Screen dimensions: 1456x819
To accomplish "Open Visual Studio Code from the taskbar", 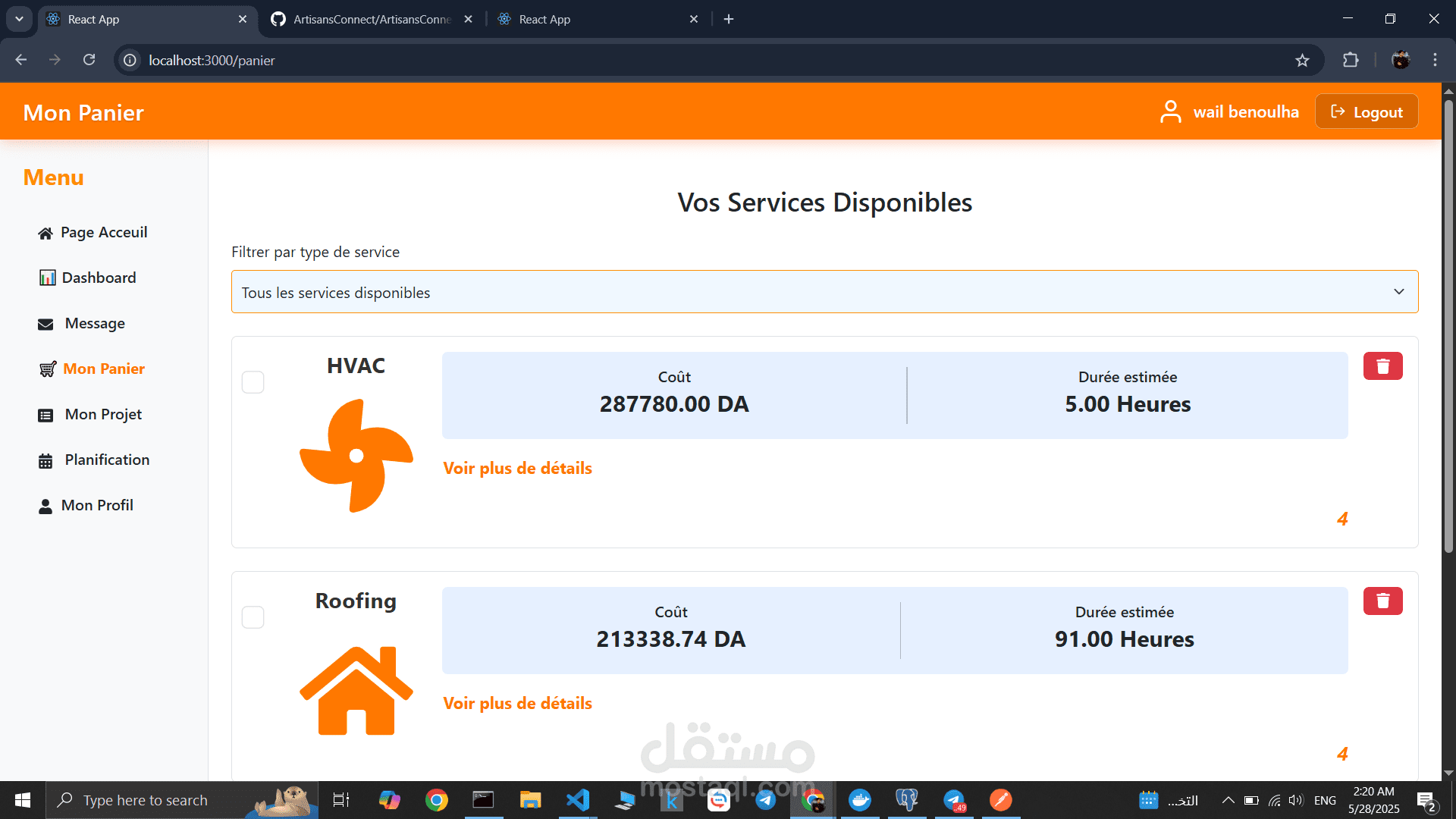I will (577, 800).
